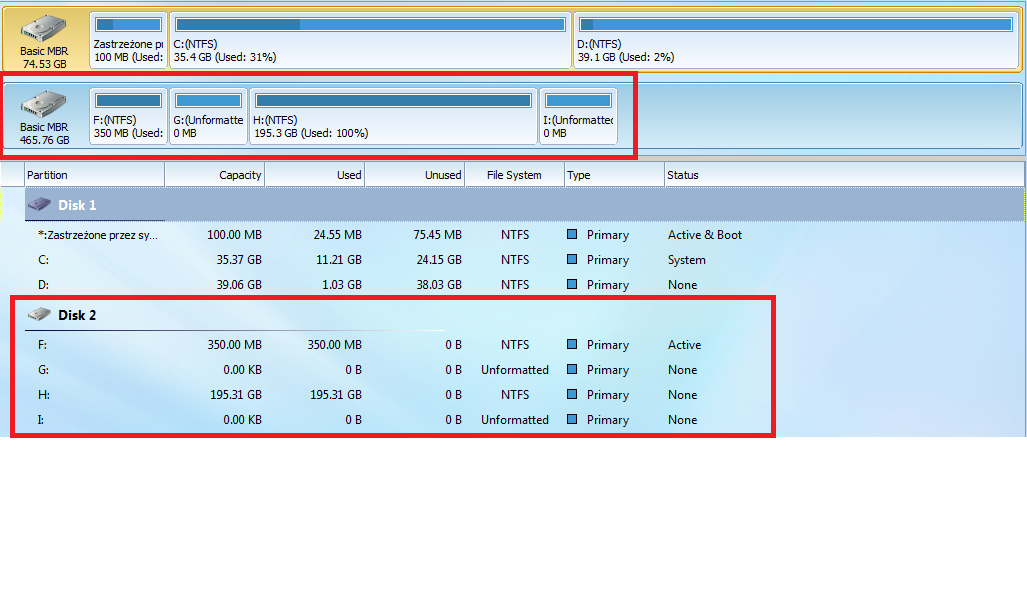The width and height of the screenshot is (1027, 614).
Task: Sort by the Unused column header
Action: click(415, 175)
